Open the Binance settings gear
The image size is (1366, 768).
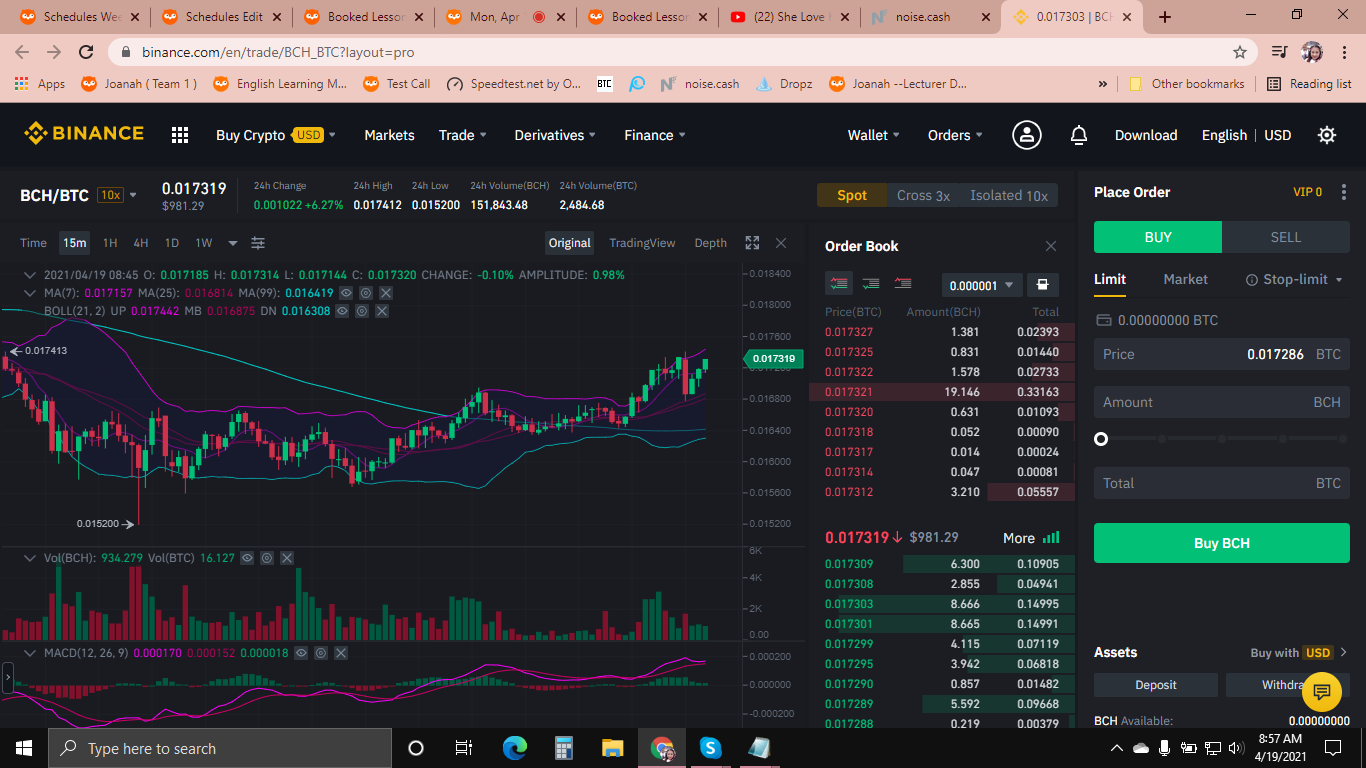[x=1327, y=135]
